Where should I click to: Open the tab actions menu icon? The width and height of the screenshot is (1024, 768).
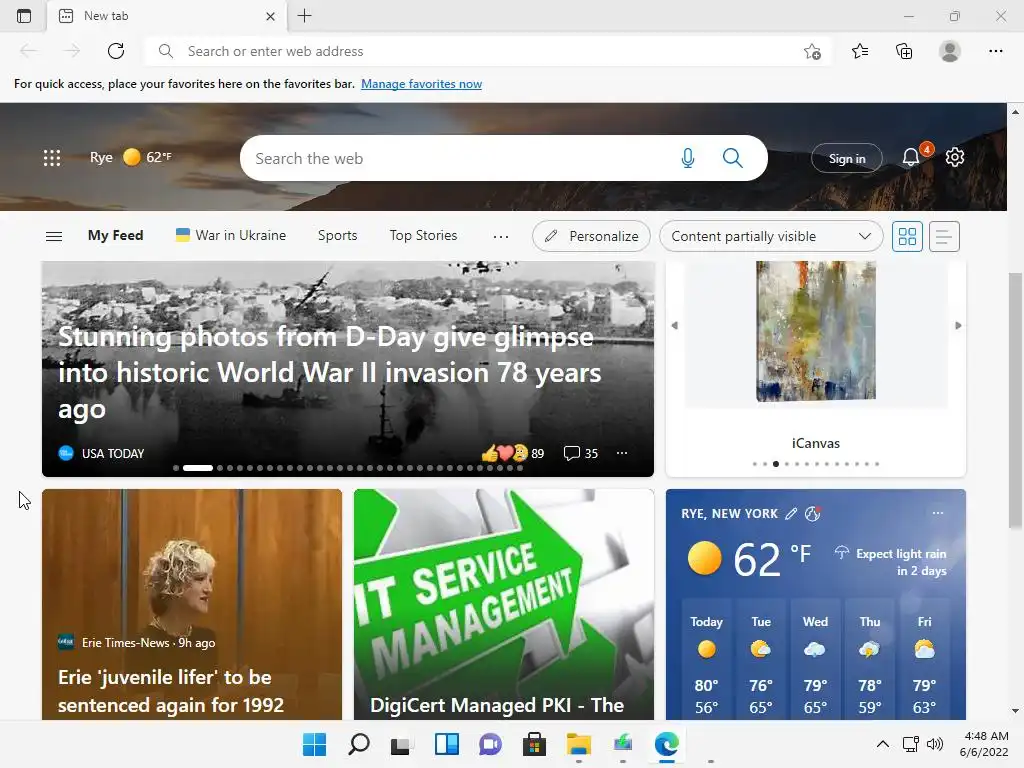(x=24, y=16)
